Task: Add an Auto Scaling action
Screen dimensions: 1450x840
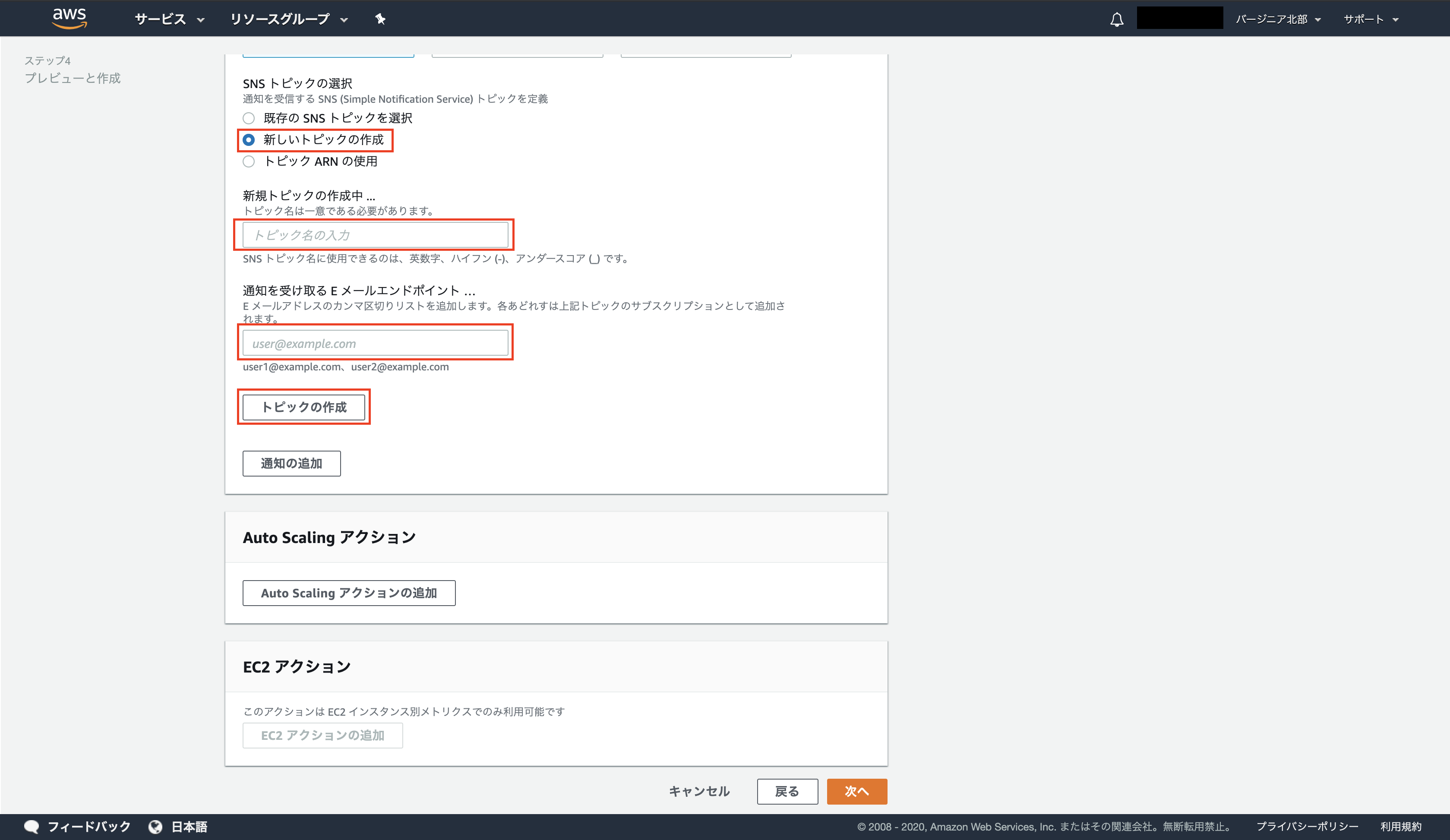Action: pos(349,593)
